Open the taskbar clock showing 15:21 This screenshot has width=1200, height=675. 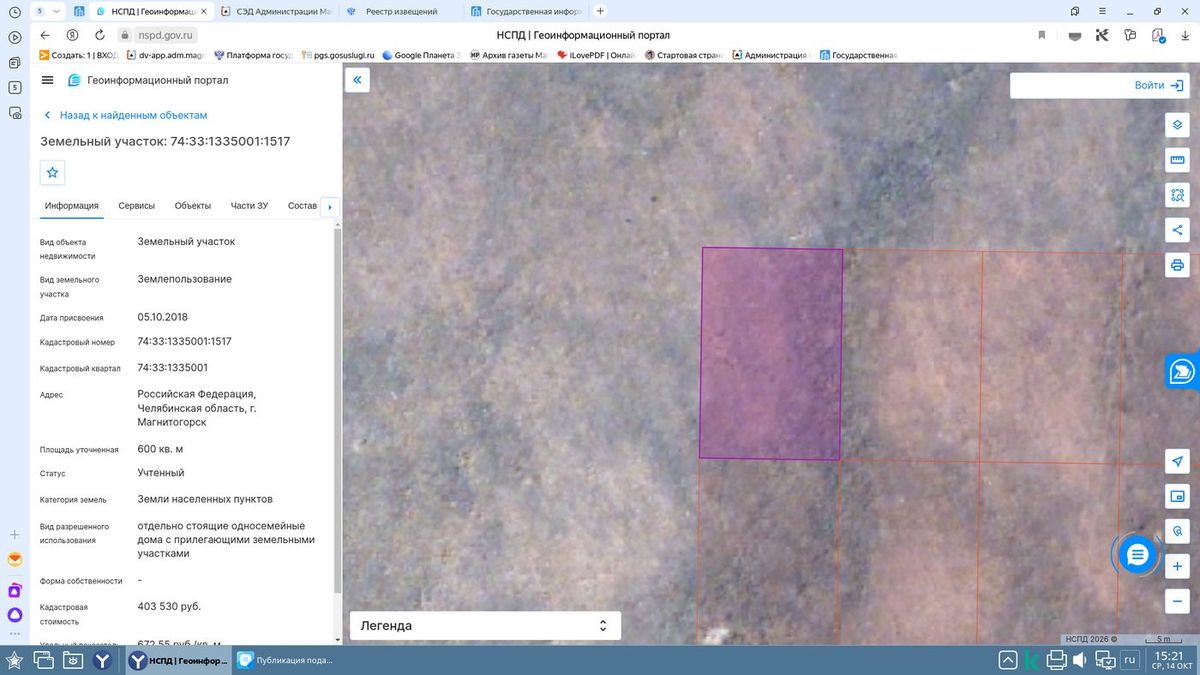[x=1171, y=660]
